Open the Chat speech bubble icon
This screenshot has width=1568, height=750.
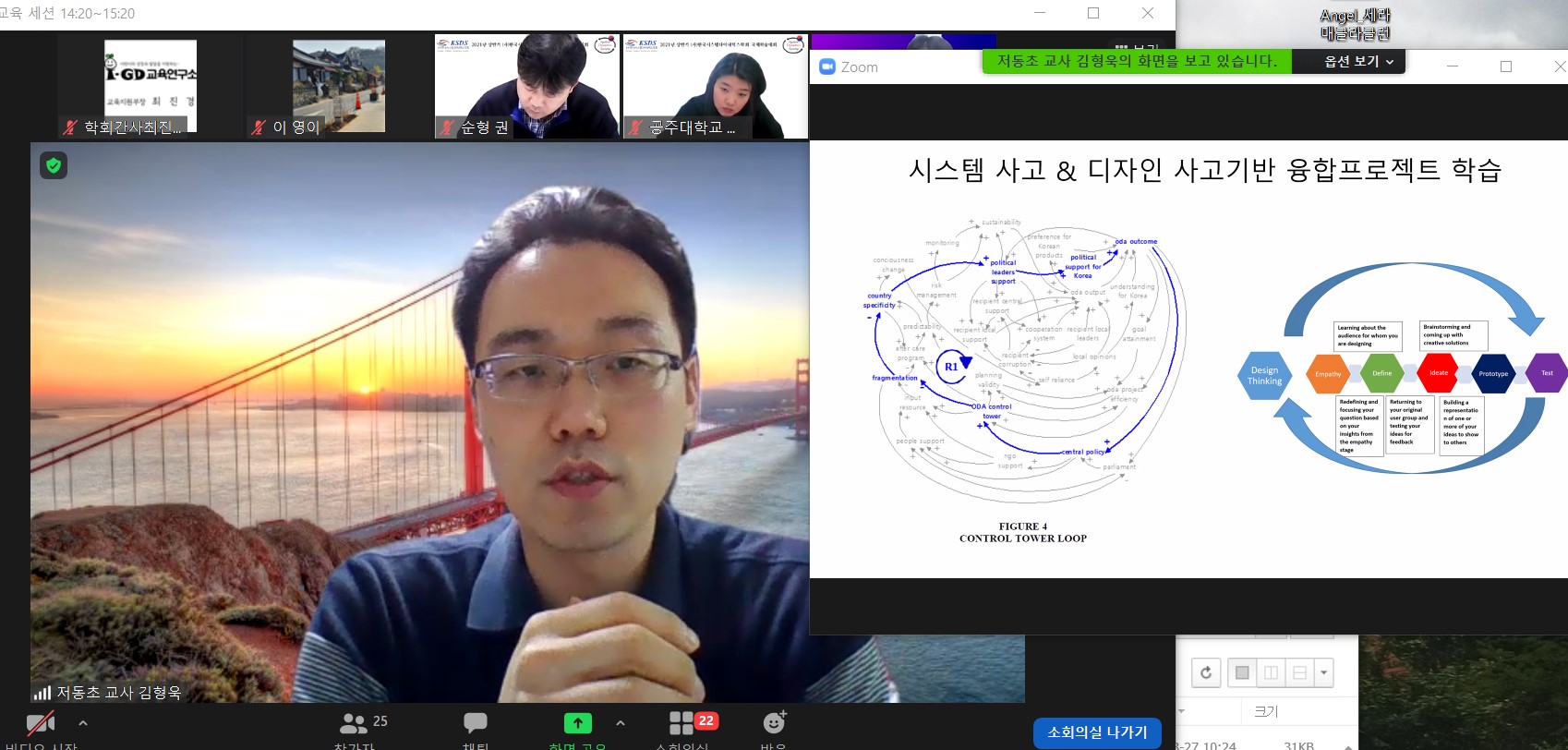click(x=476, y=723)
